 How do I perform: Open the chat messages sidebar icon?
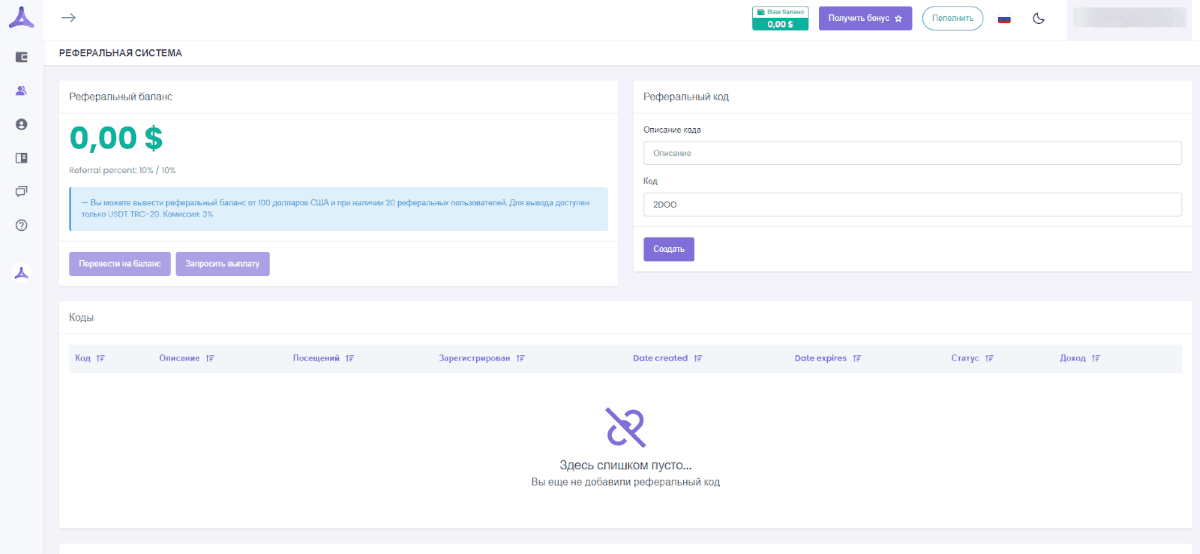point(21,191)
